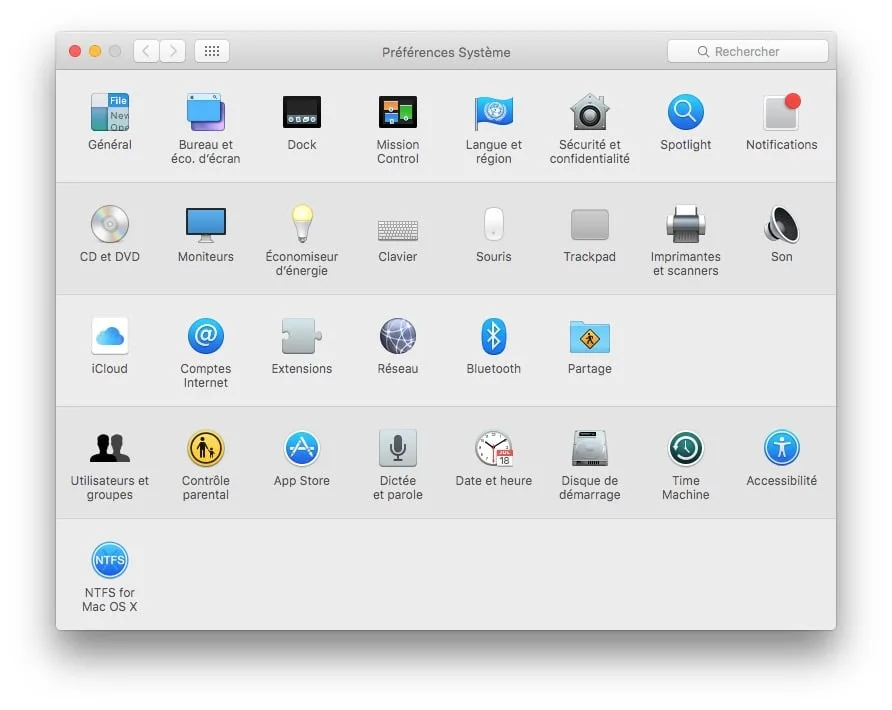Open Trackpad settings
The image size is (892, 710).
pos(589,224)
